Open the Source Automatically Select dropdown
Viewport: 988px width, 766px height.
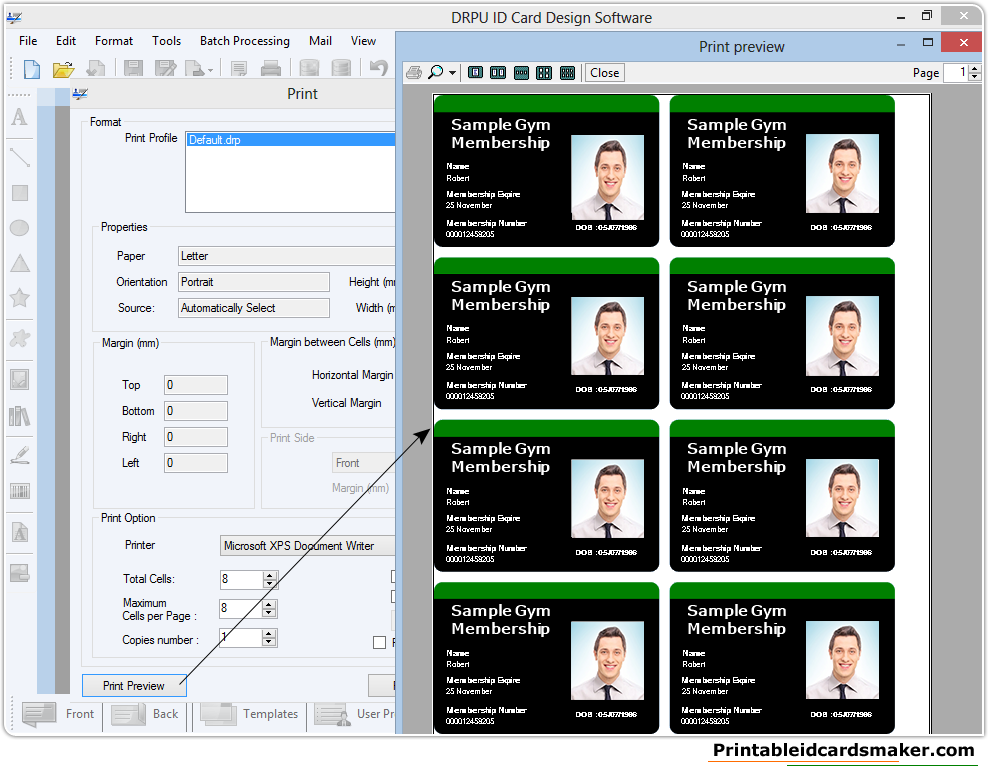(x=253, y=307)
